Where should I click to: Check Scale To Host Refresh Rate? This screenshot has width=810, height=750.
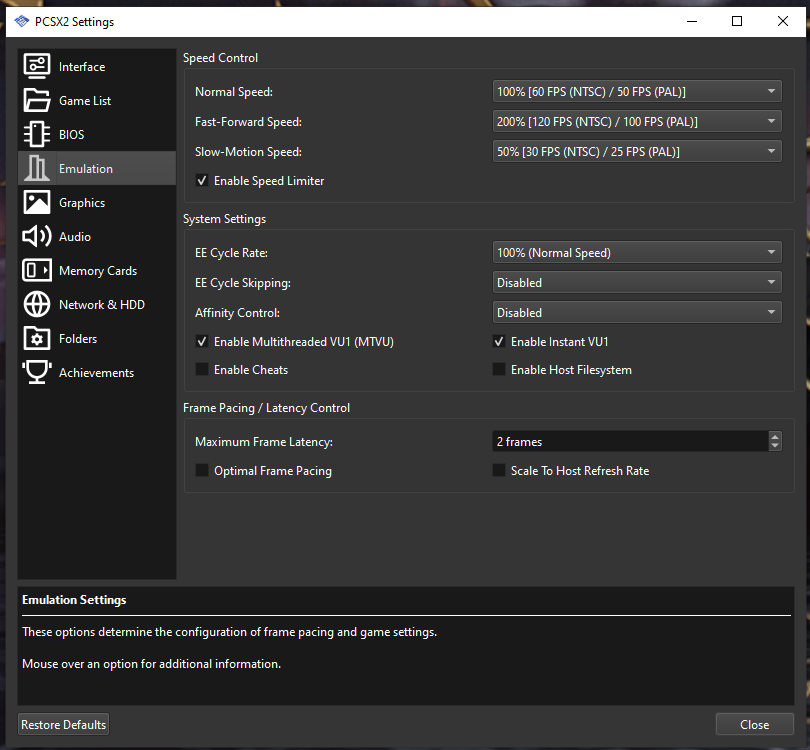click(499, 471)
